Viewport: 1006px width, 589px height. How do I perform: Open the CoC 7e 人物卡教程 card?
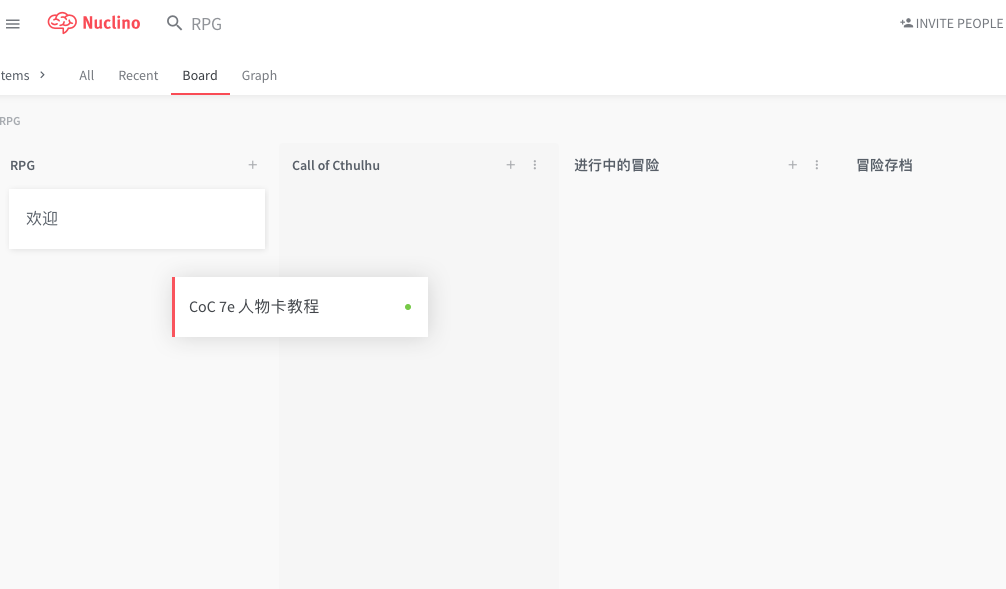click(300, 307)
